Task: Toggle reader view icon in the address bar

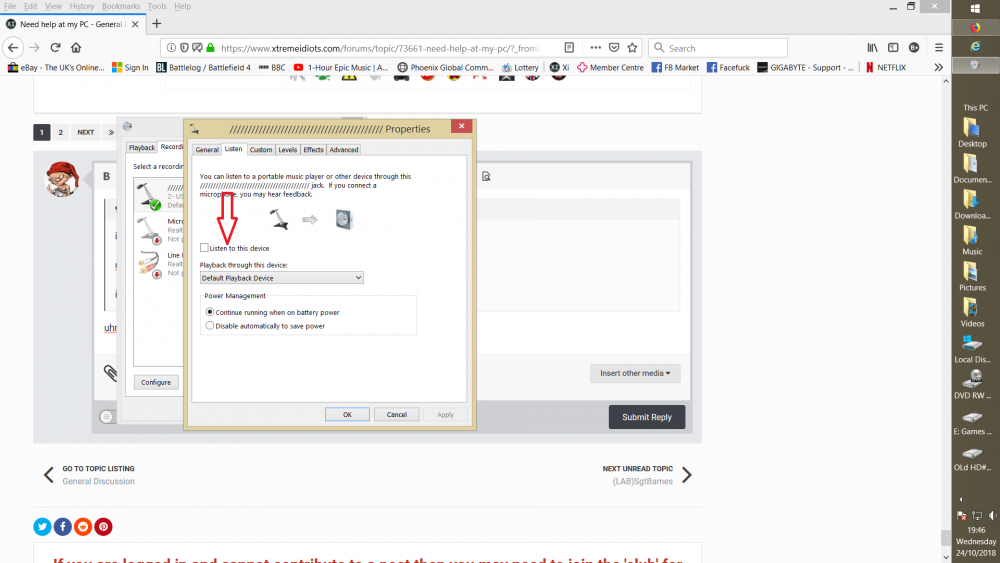Action: pos(570,48)
